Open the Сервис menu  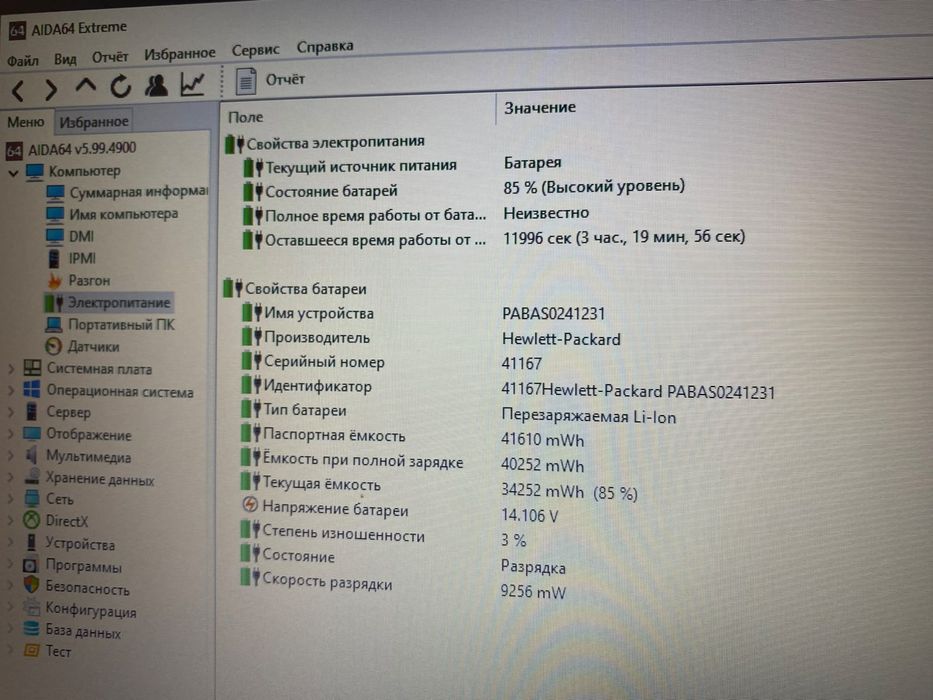pos(255,50)
